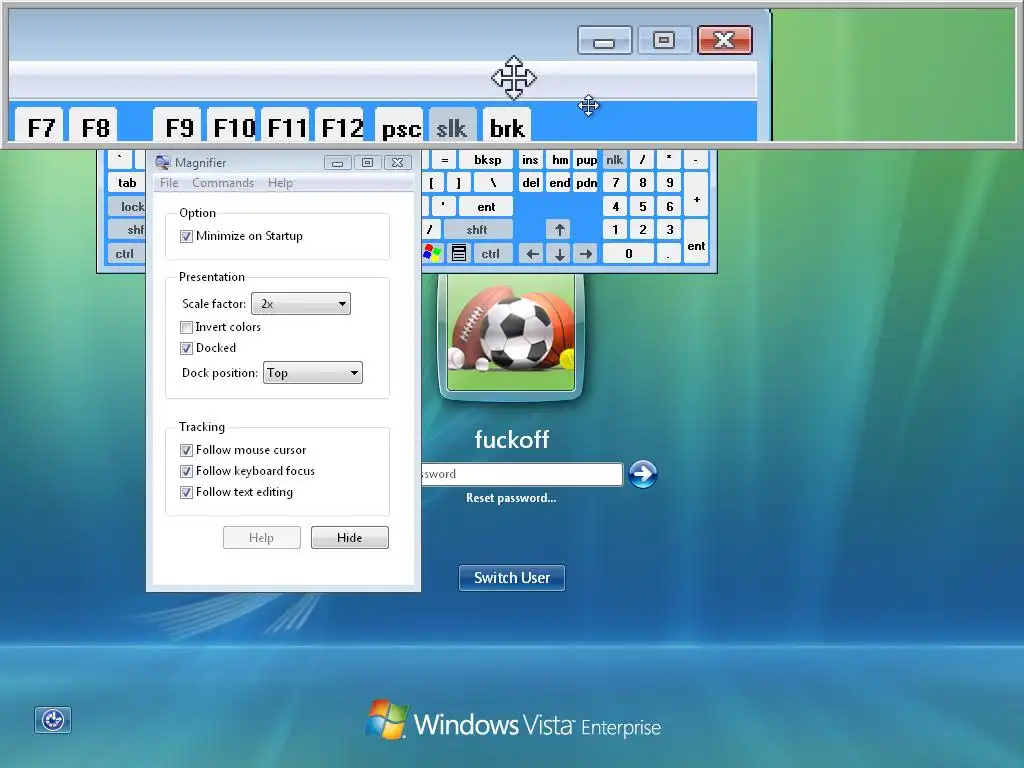Click the end key on the on-screen keyboard
Screen dimensions: 1024x768
click(x=560, y=183)
